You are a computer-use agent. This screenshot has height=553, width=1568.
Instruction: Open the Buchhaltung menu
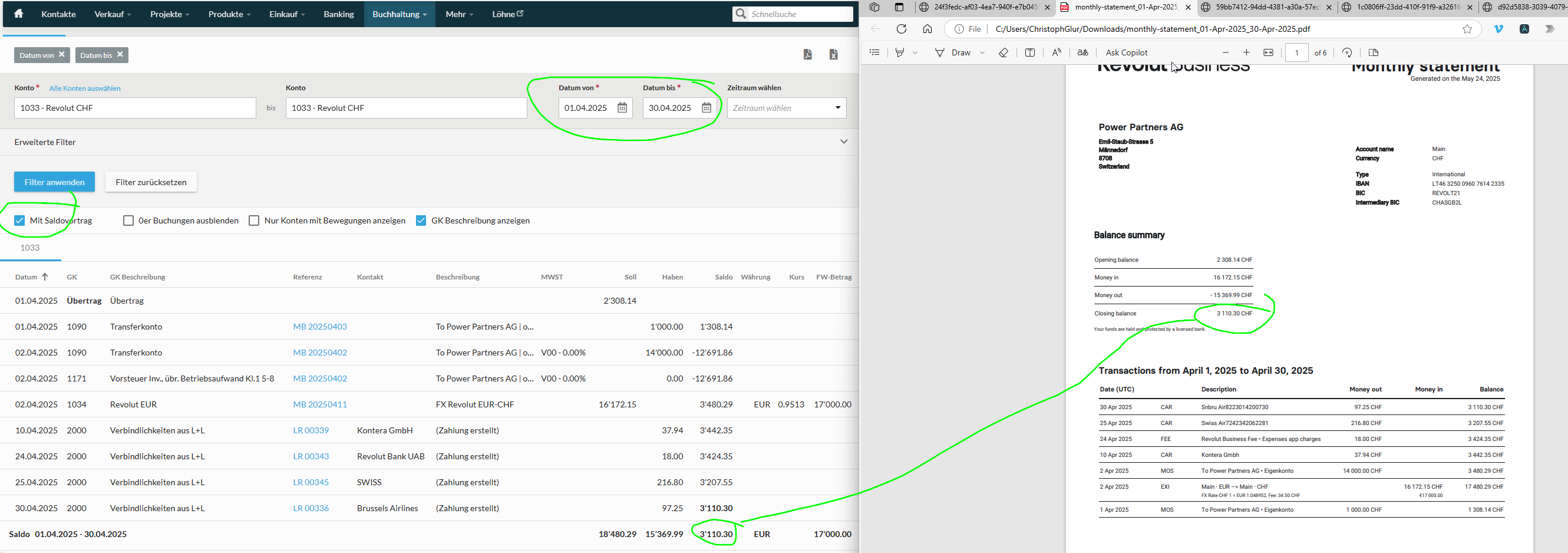coord(400,14)
